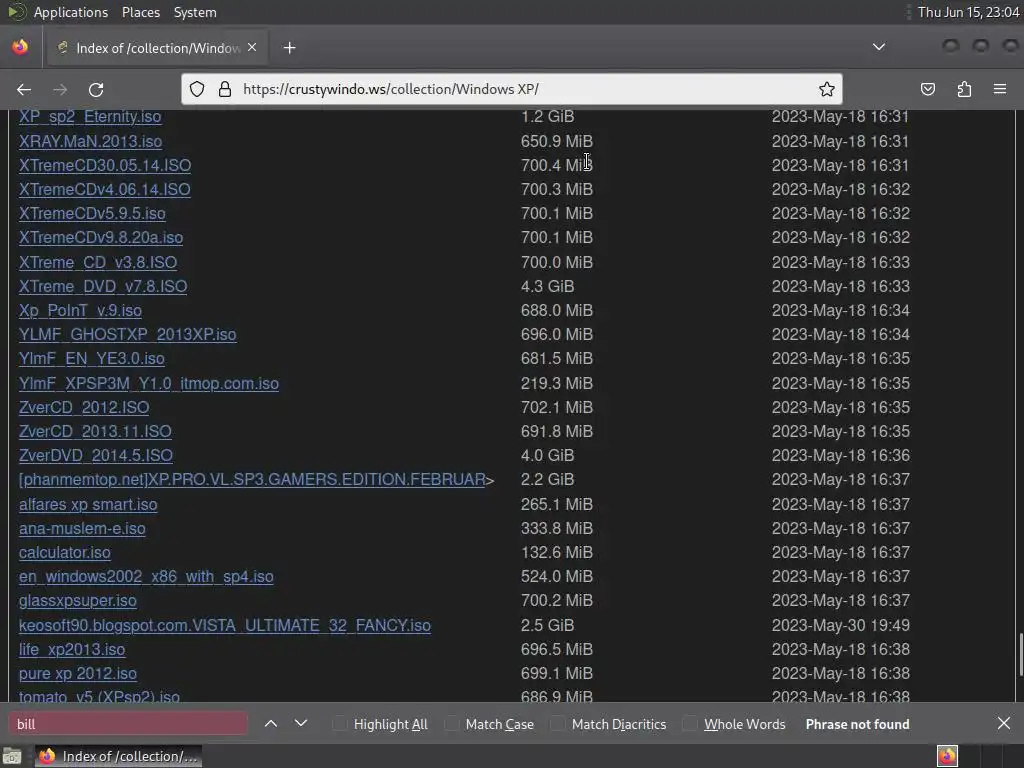
Task: Open the Places menu
Action: (x=140, y=12)
